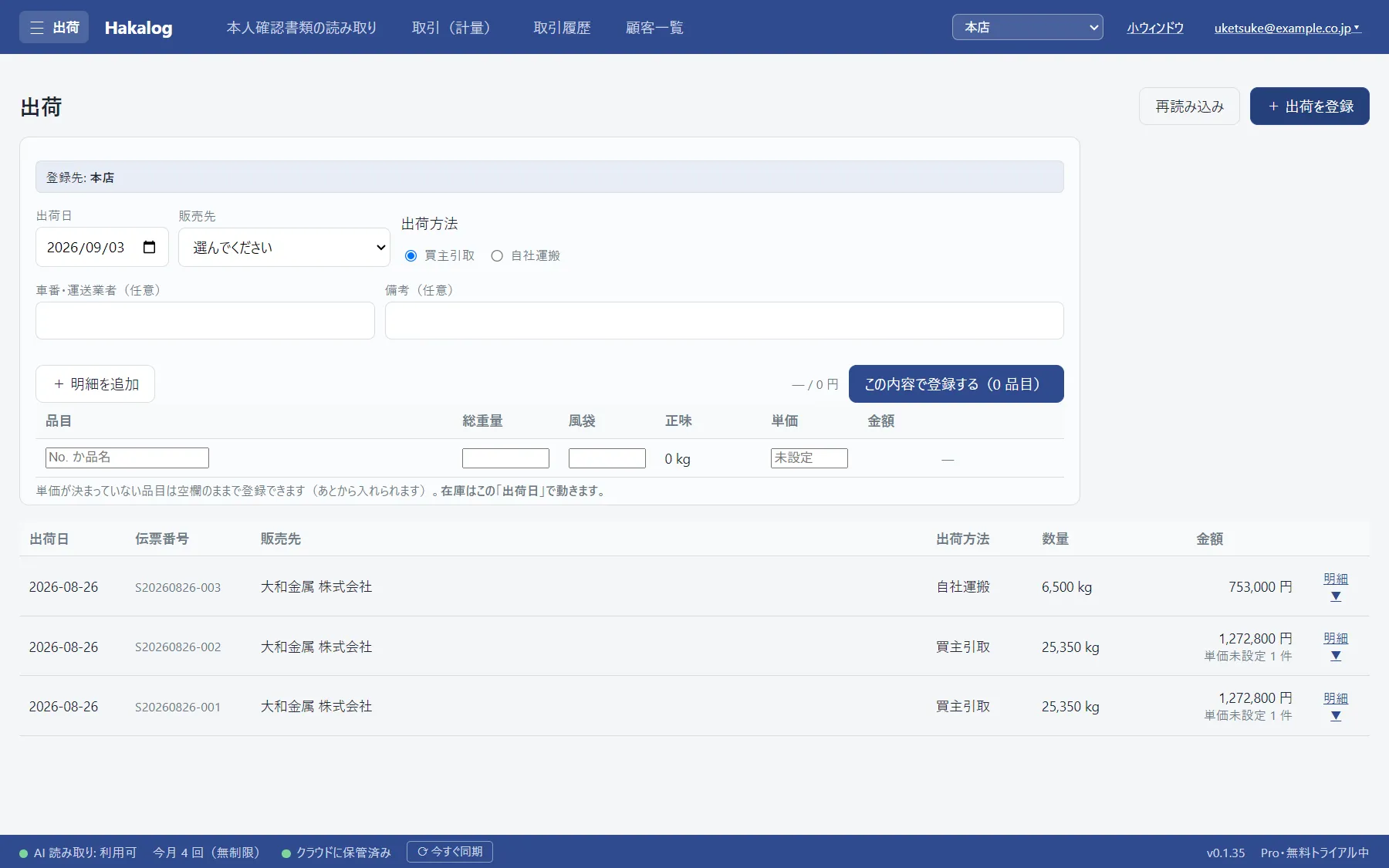The image size is (1389, 868).
Task: Open the 出荷 hamburger menu
Action: pos(53,27)
